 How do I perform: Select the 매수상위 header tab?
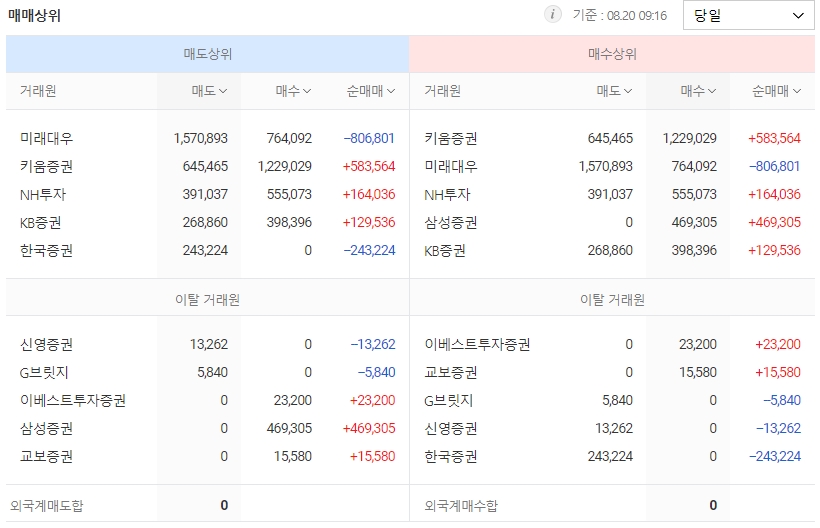tap(612, 54)
